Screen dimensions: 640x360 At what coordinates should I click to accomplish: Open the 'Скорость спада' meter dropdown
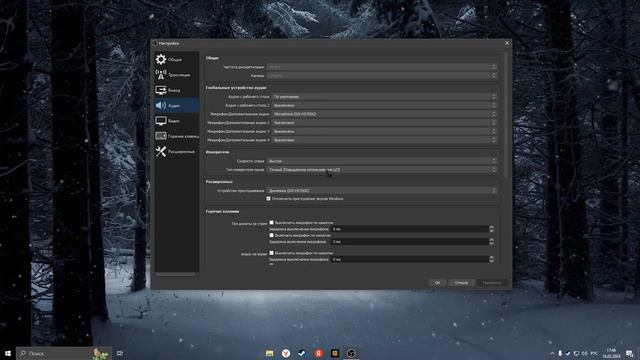click(382, 161)
